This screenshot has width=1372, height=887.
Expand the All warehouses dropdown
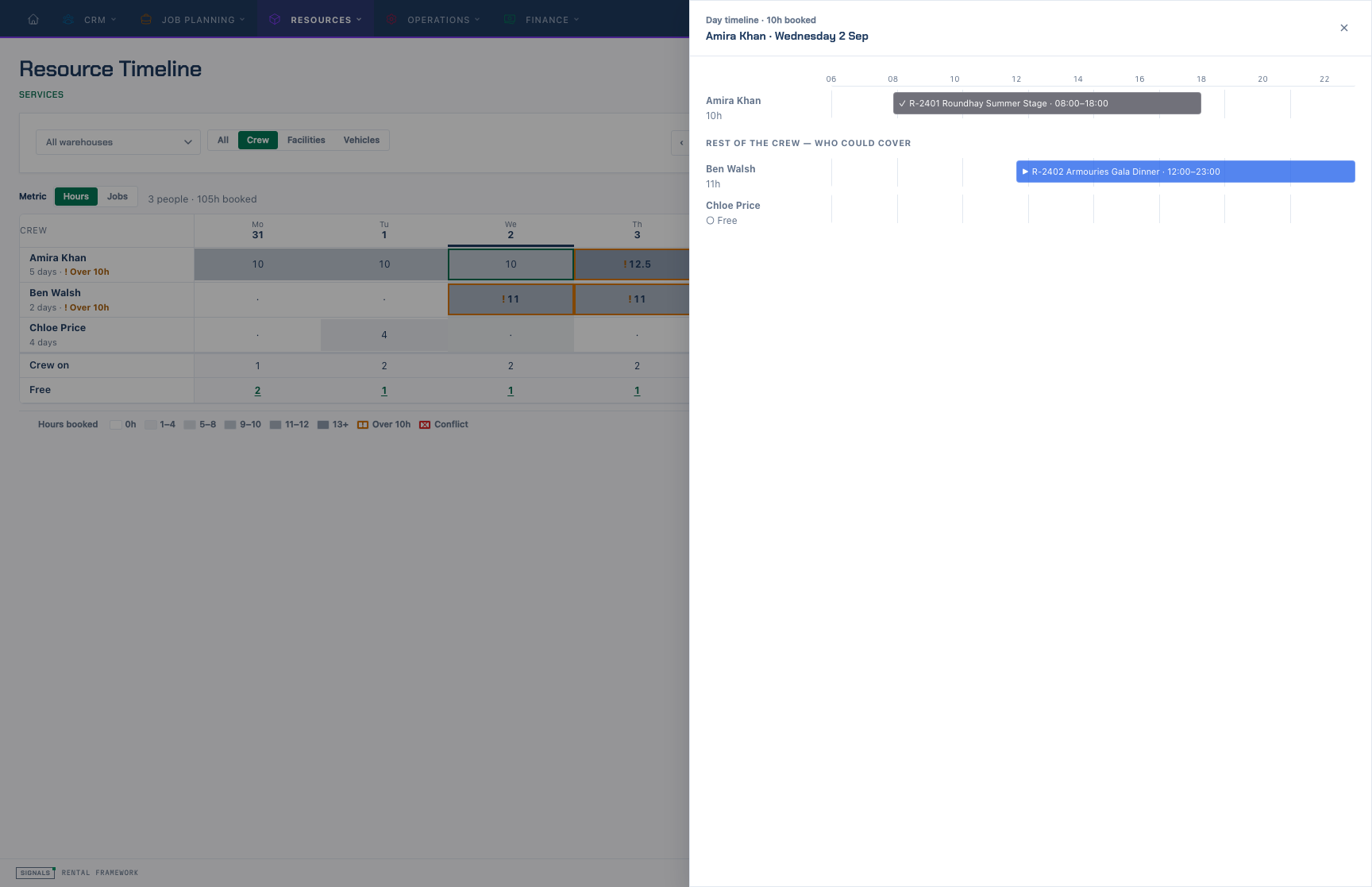click(x=118, y=142)
